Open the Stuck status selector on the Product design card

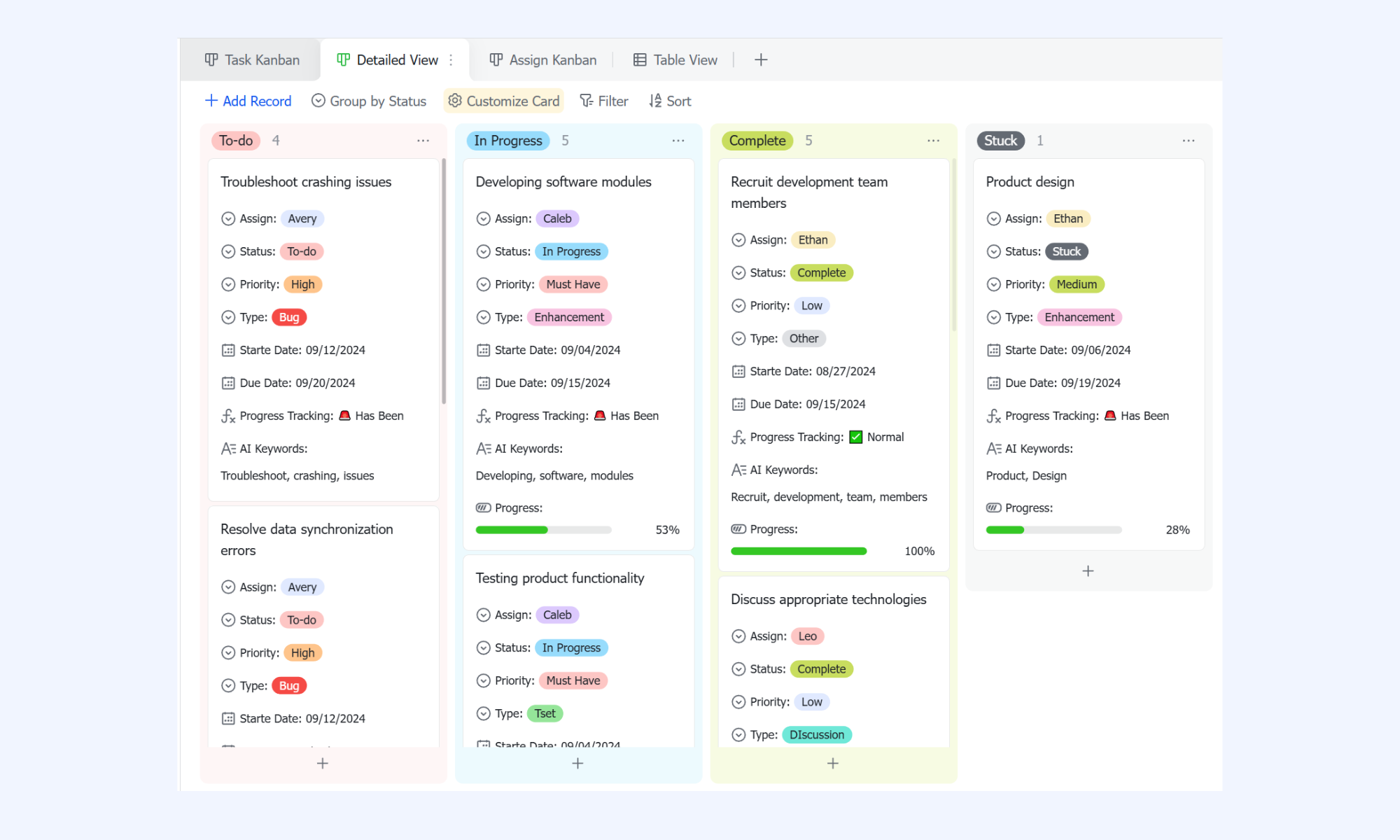pyautogui.click(x=1066, y=251)
